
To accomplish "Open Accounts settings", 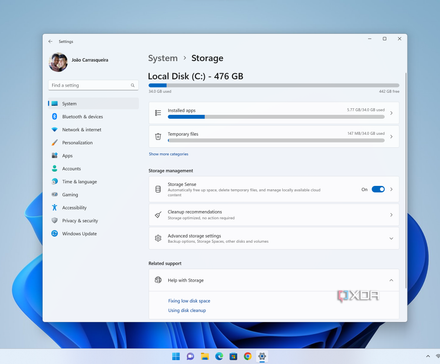I will coord(93,169).
